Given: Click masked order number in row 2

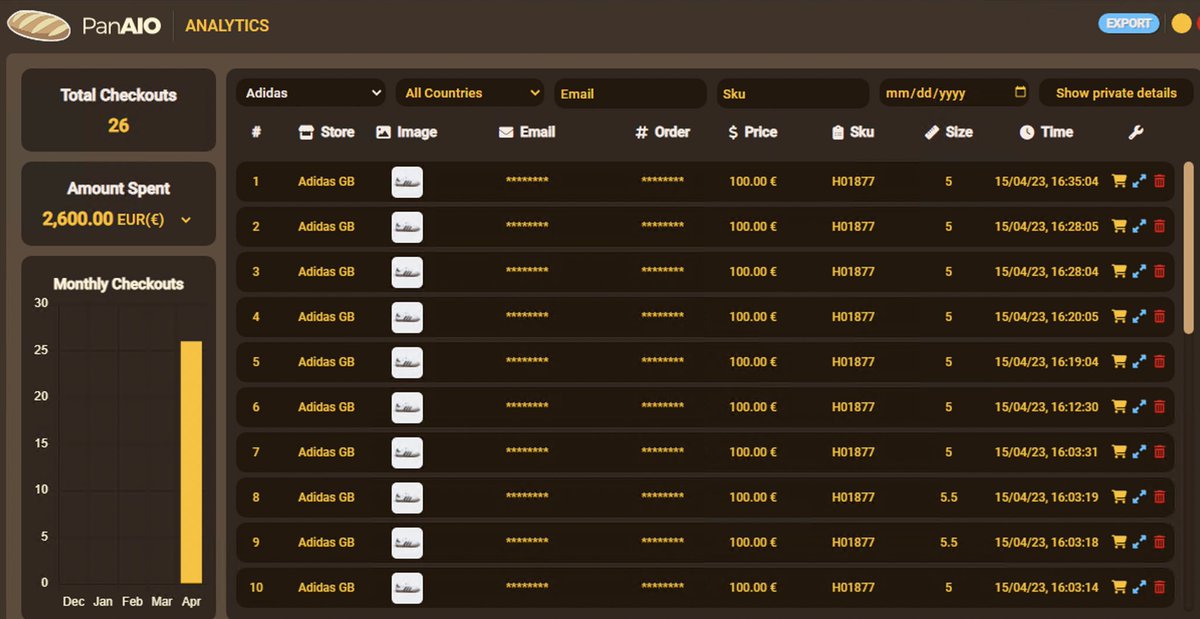Looking at the screenshot, I should click(662, 227).
